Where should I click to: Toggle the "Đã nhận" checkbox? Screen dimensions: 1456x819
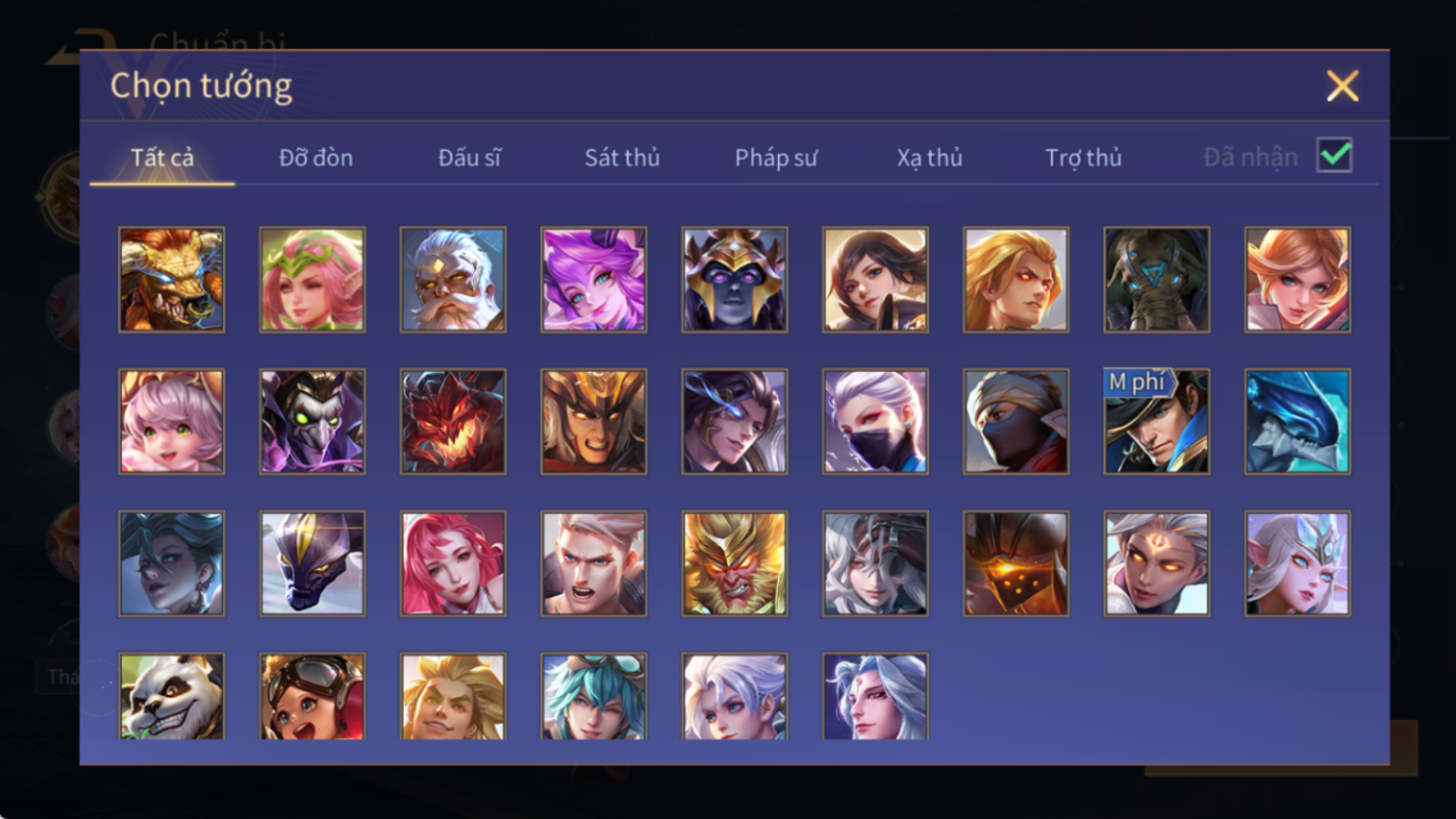[1335, 156]
